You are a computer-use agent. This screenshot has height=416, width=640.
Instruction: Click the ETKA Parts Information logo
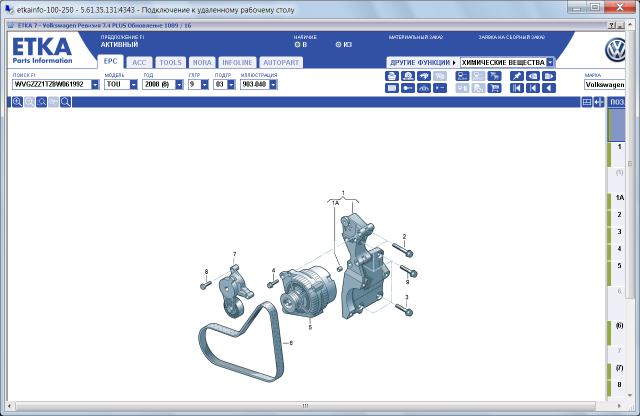42,51
